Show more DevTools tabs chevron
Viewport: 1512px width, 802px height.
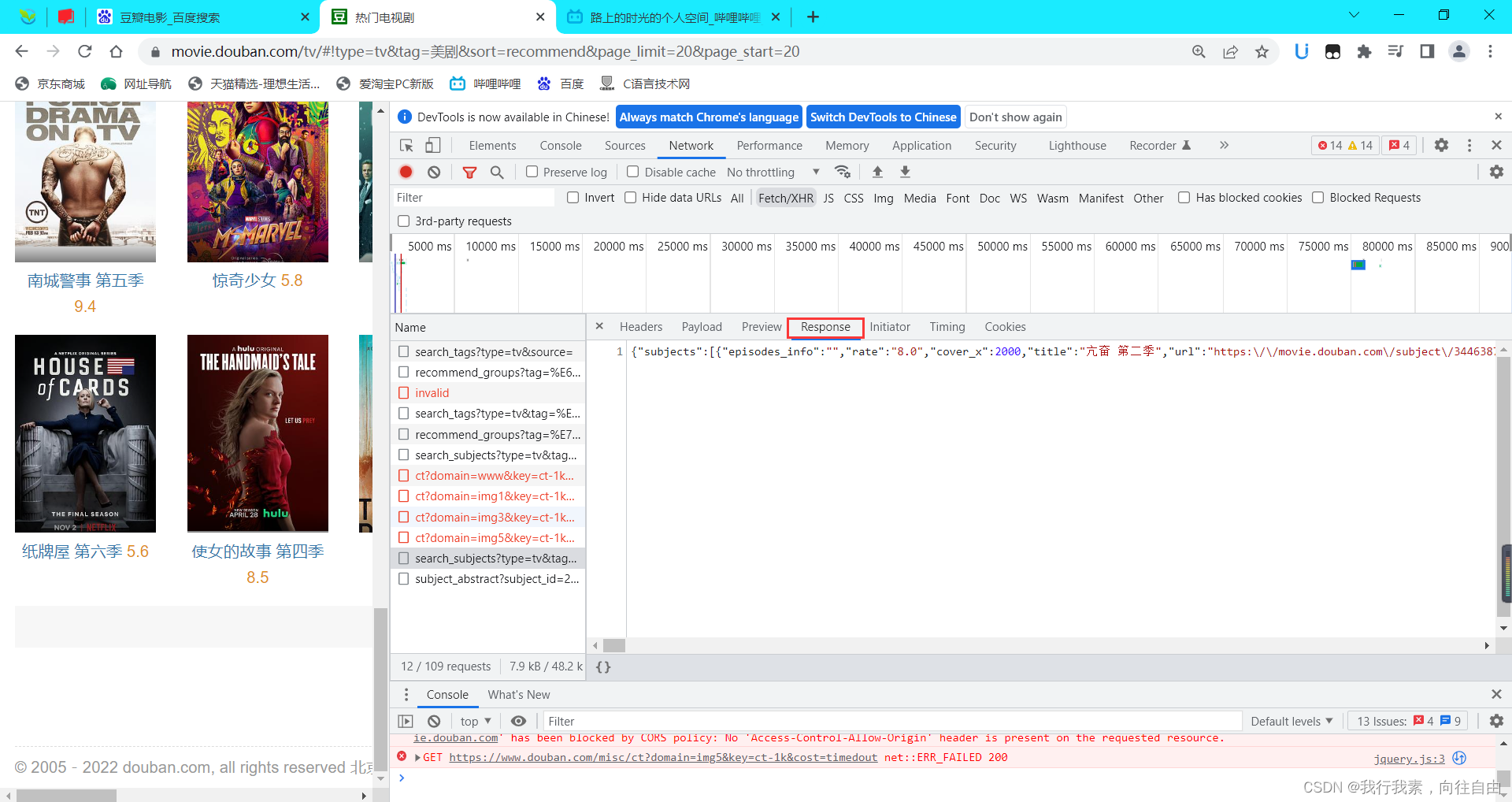(x=1224, y=145)
